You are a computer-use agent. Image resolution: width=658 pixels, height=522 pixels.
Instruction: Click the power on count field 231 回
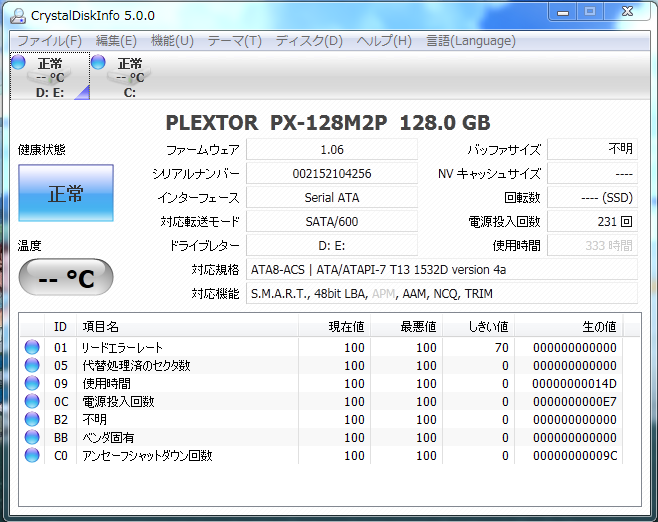[x=593, y=221]
